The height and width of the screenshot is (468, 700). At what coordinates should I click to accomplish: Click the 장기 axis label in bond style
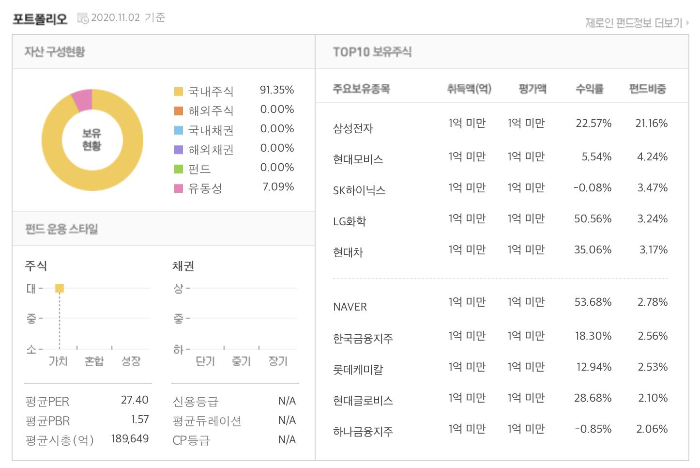[x=278, y=361]
